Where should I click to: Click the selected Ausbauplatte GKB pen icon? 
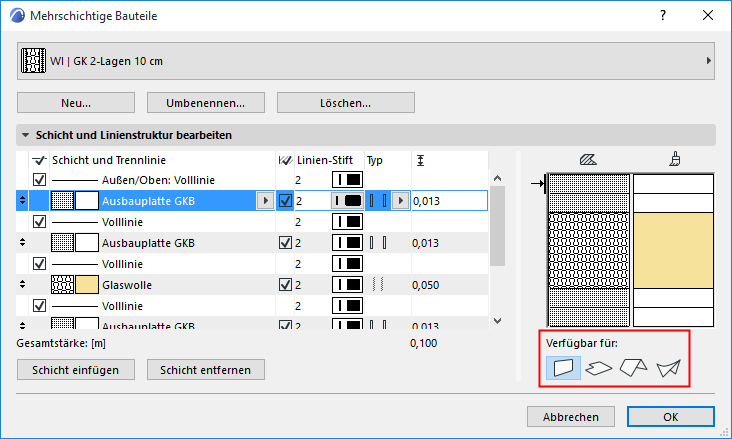(x=347, y=201)
